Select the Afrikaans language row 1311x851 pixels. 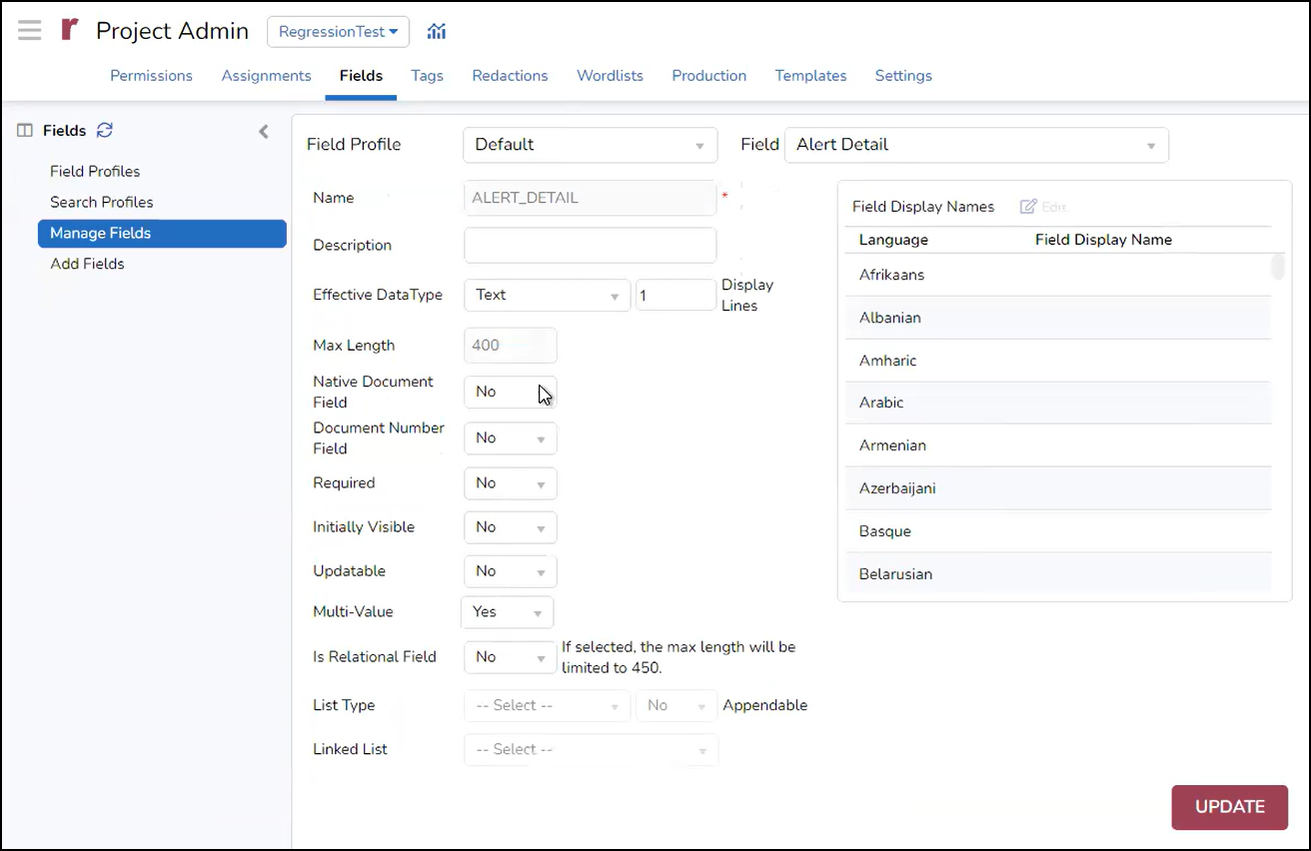click(1058, 275)
